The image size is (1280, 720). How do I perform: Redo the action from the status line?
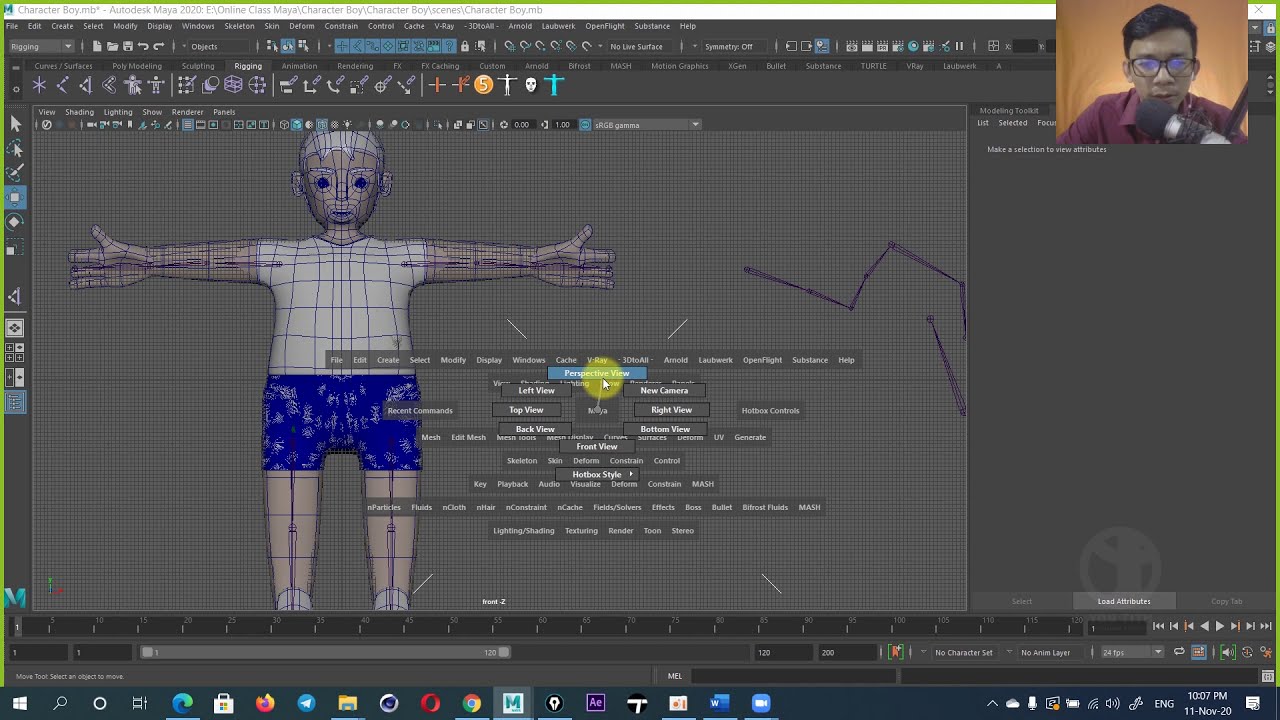(158, 46)
